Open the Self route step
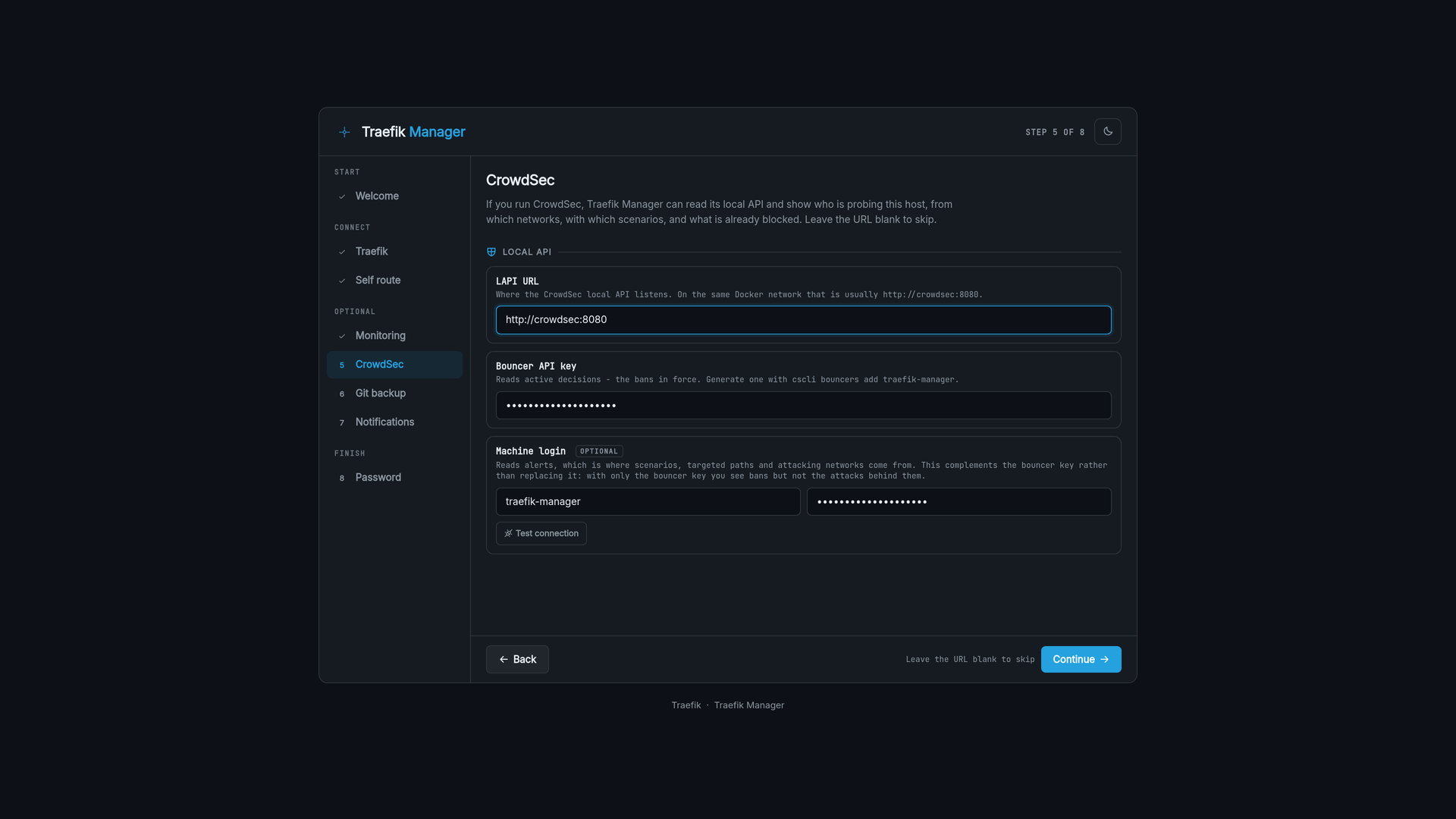The image size is (1456, 819). [394, 281]
